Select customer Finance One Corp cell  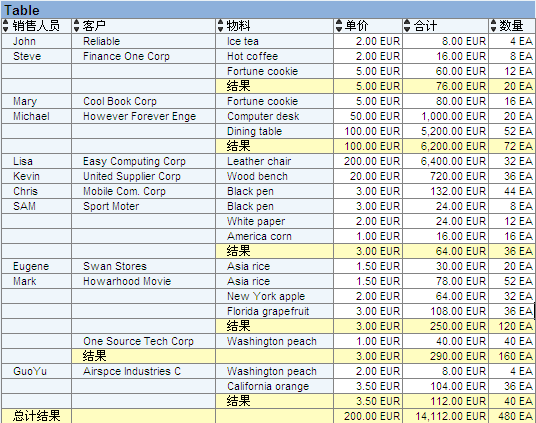144,56
